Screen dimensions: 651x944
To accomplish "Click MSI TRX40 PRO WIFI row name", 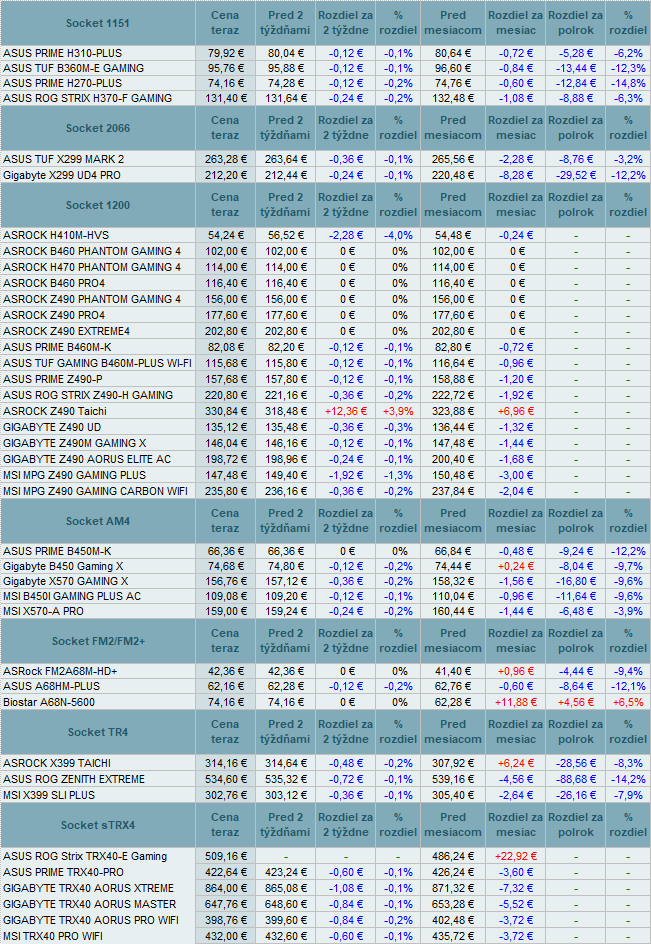I will (52, 936).
